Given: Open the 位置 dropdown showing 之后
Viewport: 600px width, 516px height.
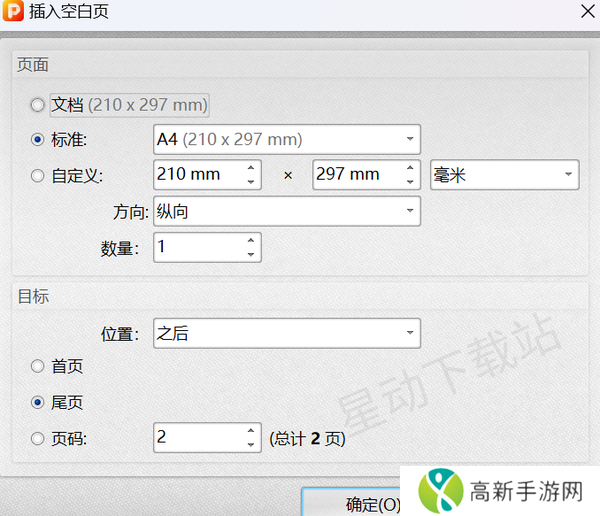Looking at the screenshot, I should [x=287, y=333].
